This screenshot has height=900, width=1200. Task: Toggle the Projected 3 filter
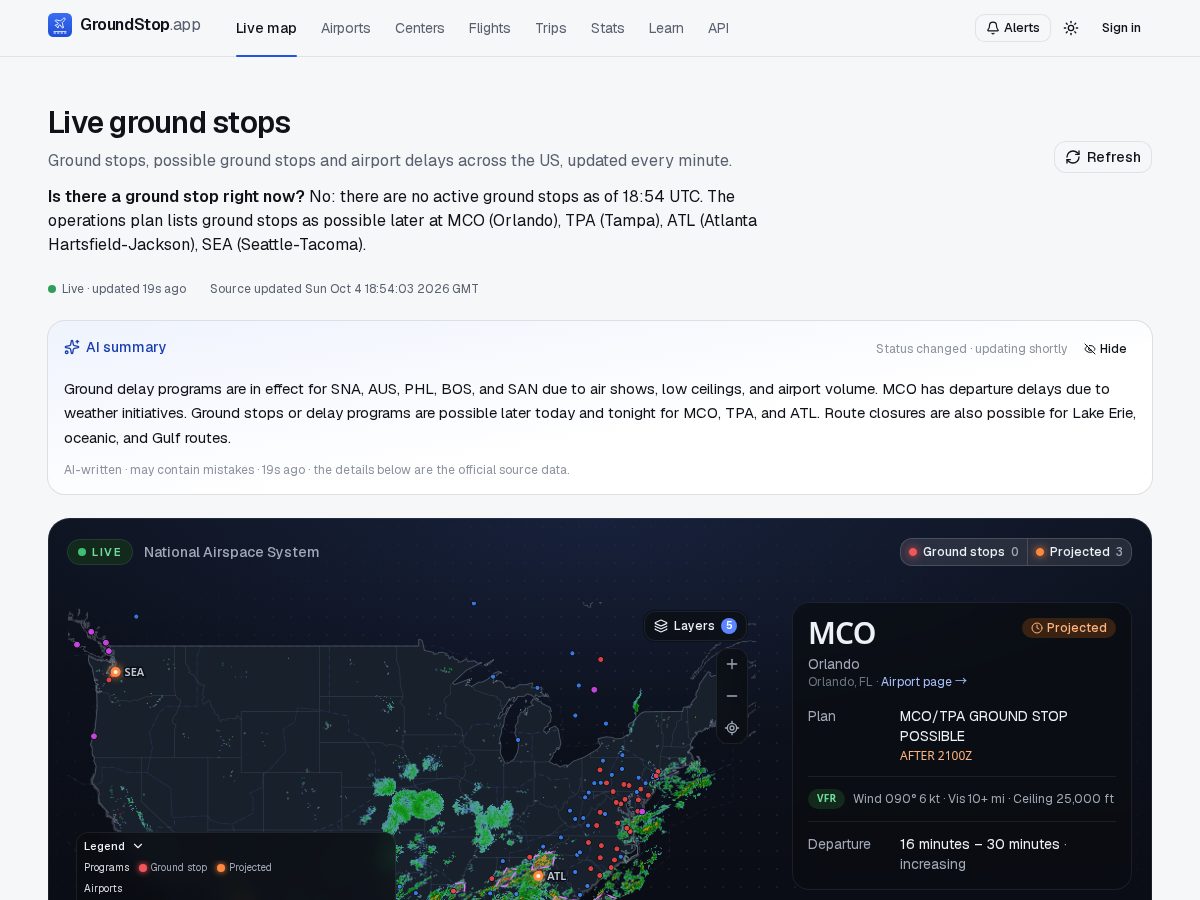[1079, 552]
